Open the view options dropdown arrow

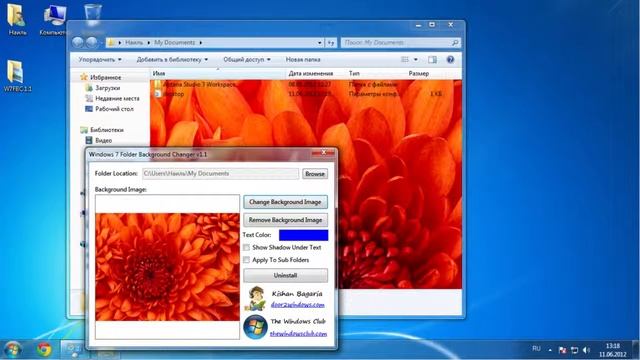coord(416,60)
